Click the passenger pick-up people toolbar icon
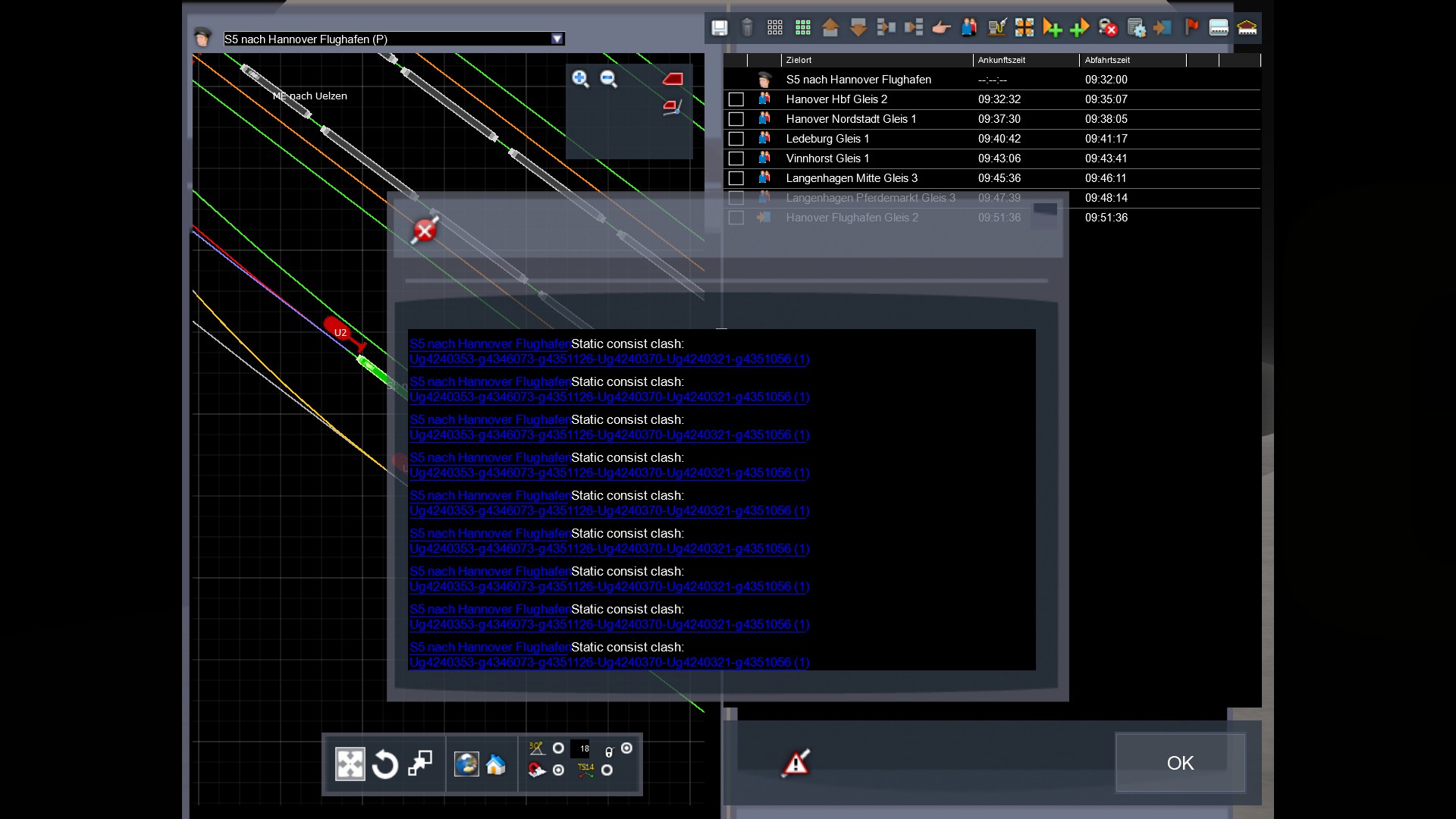This screenshot has height=819, width=1456. coord(969,29)
